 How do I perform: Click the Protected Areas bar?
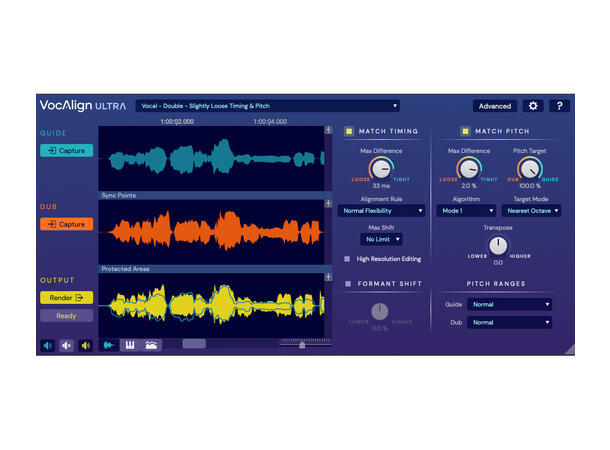click(x=215, y=269)
